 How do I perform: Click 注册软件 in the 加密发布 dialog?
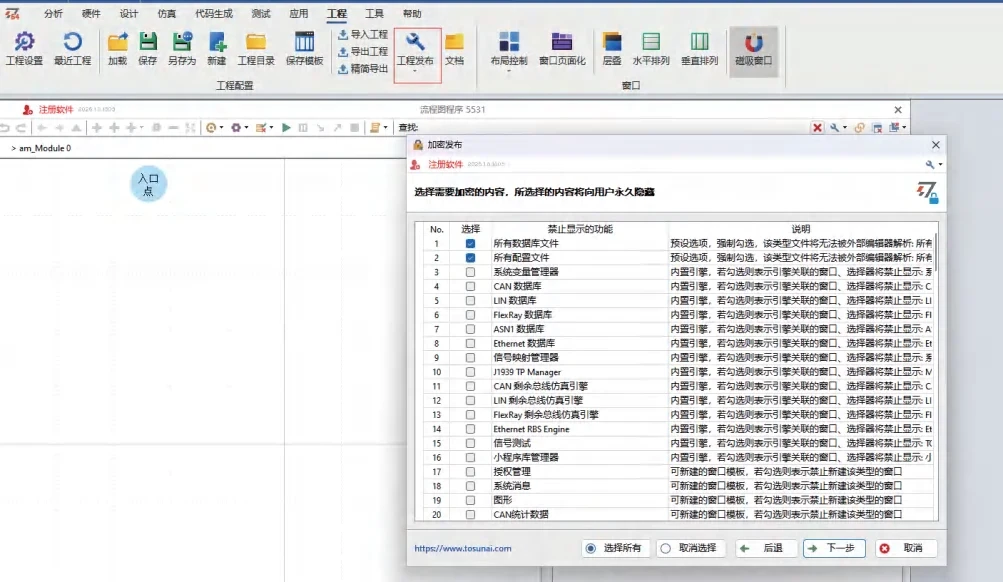tap(445, 165)
